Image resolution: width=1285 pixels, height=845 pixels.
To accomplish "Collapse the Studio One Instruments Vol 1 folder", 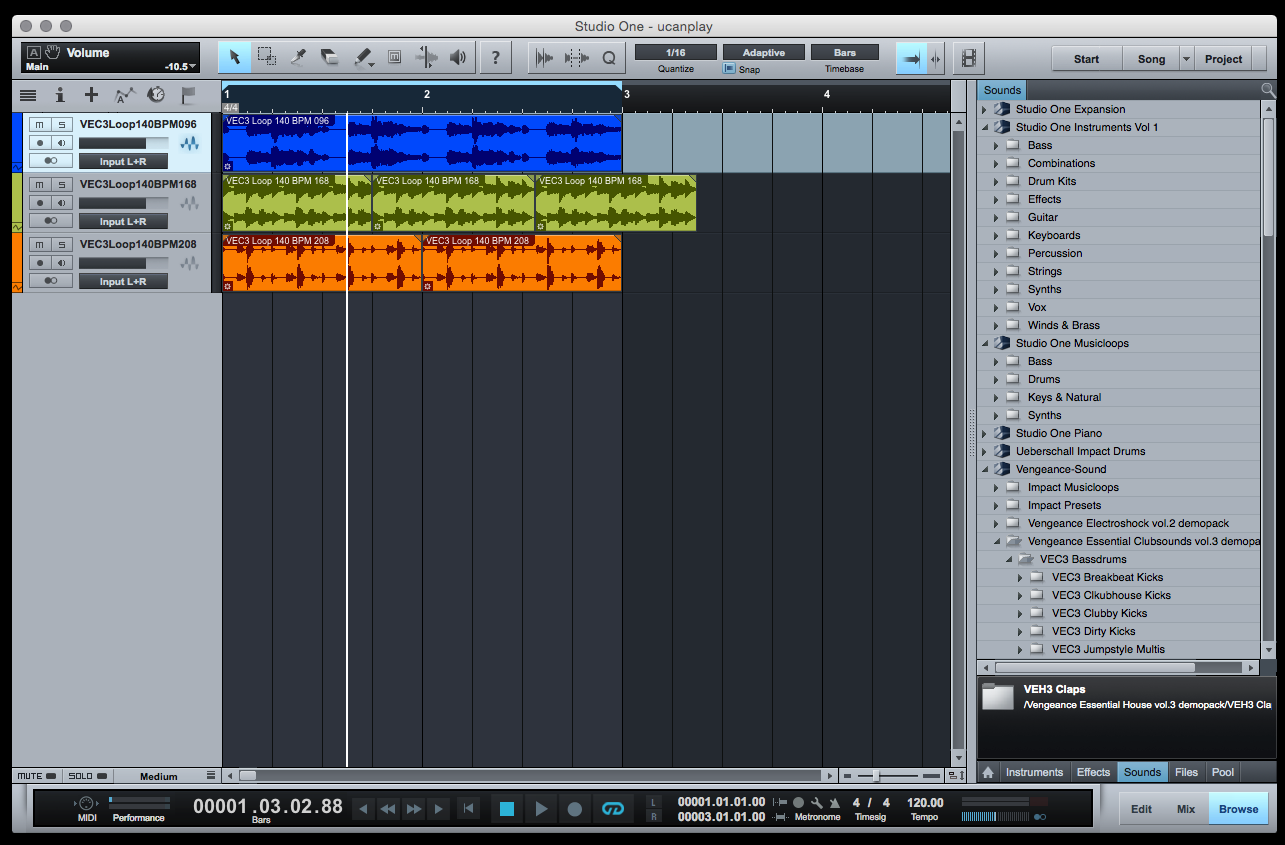I will click(x=984, y=127).
